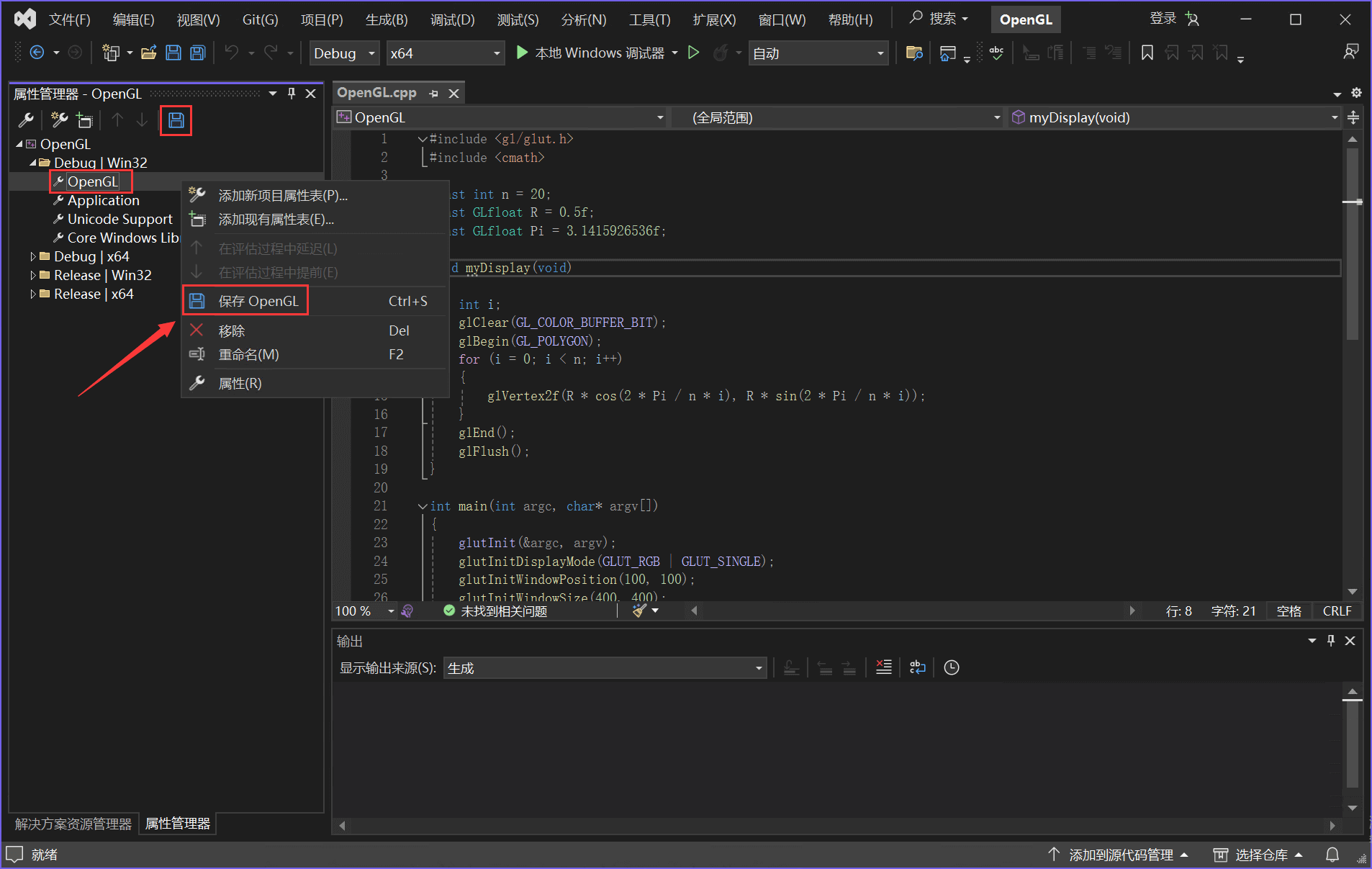This screenshot has width=1372, height=869.
Task: Toggle word wrap in output panel
Action: pos(918,667)
